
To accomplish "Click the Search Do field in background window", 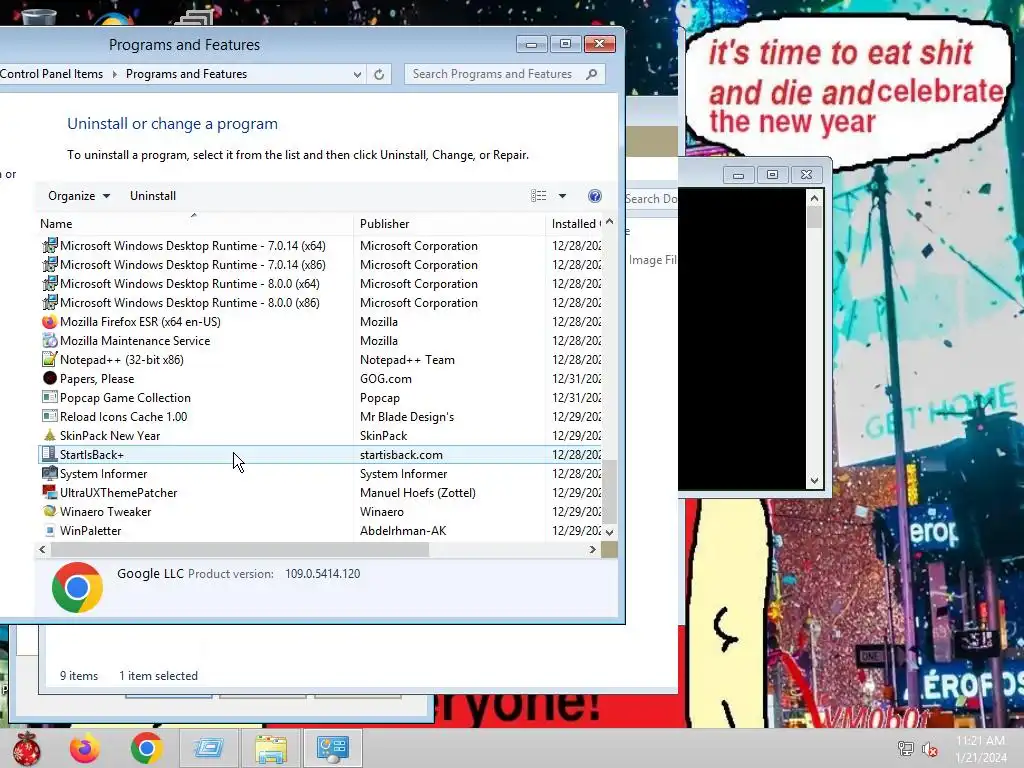I will [x=652, y=199].
